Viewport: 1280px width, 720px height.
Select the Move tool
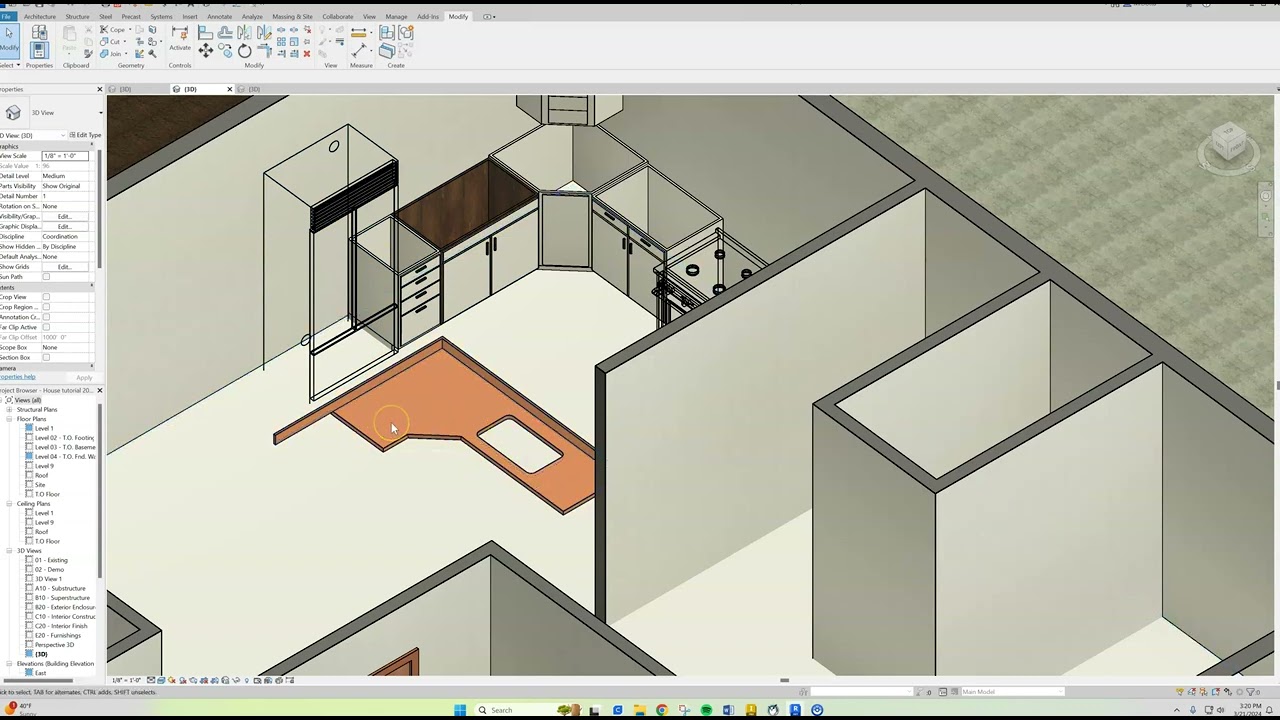(205, 50)
